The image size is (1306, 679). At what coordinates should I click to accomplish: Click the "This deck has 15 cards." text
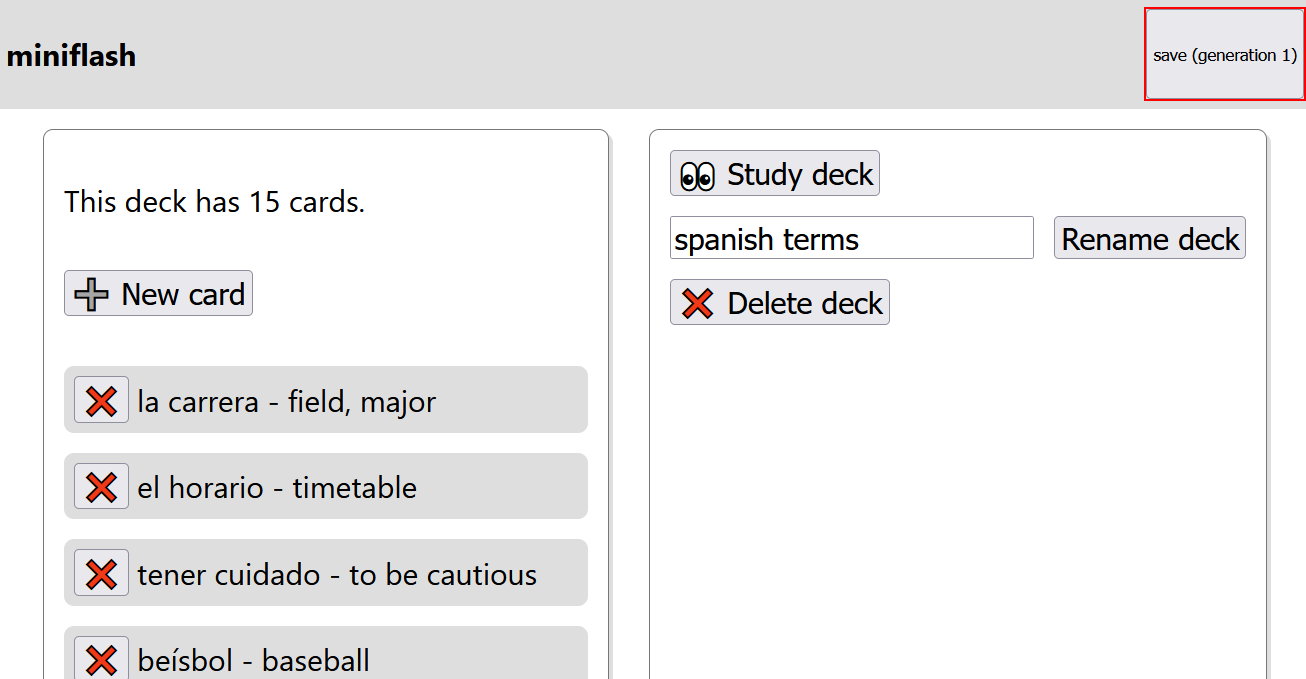pos(214,202)
